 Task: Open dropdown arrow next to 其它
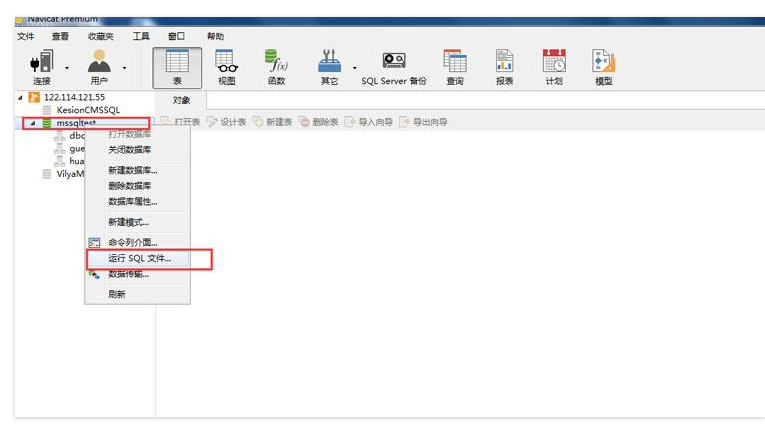(354, 68)
